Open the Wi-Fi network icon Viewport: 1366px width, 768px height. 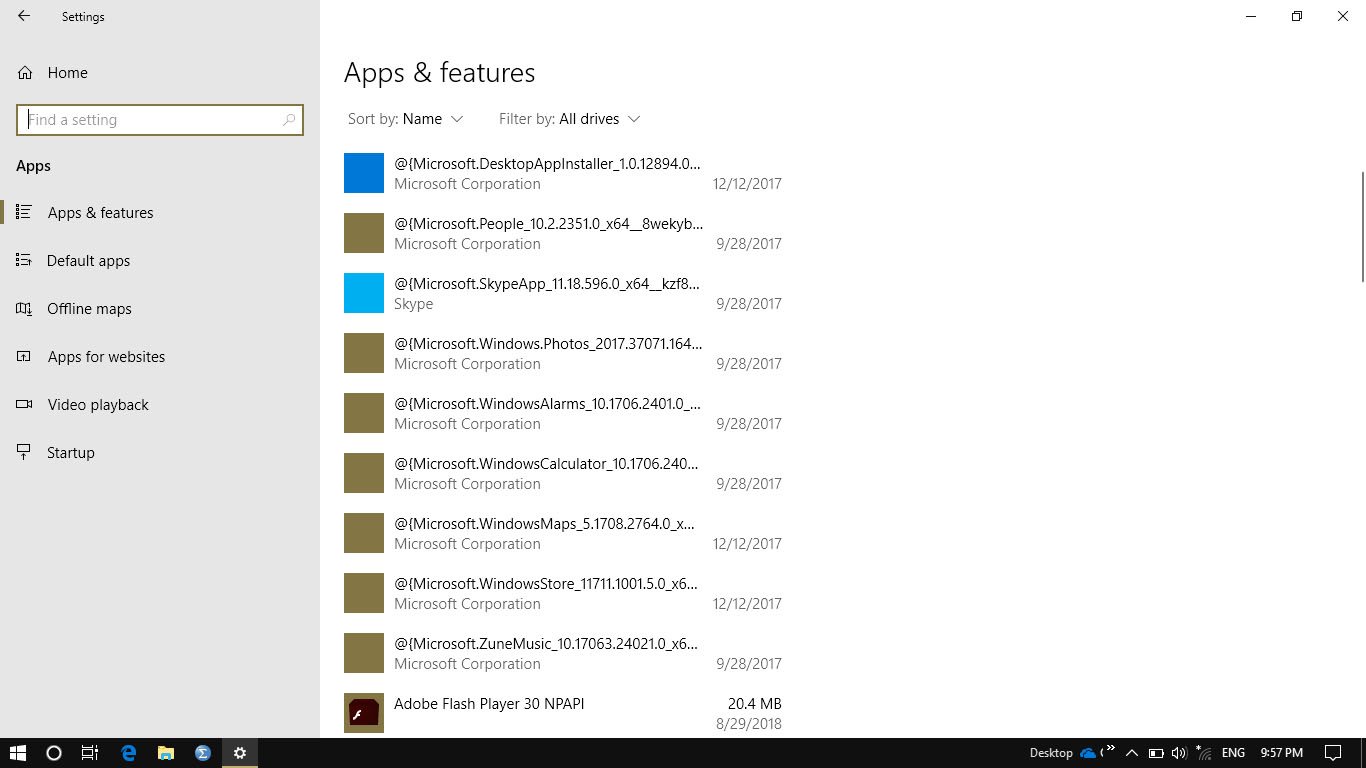tap(1204, 753)
